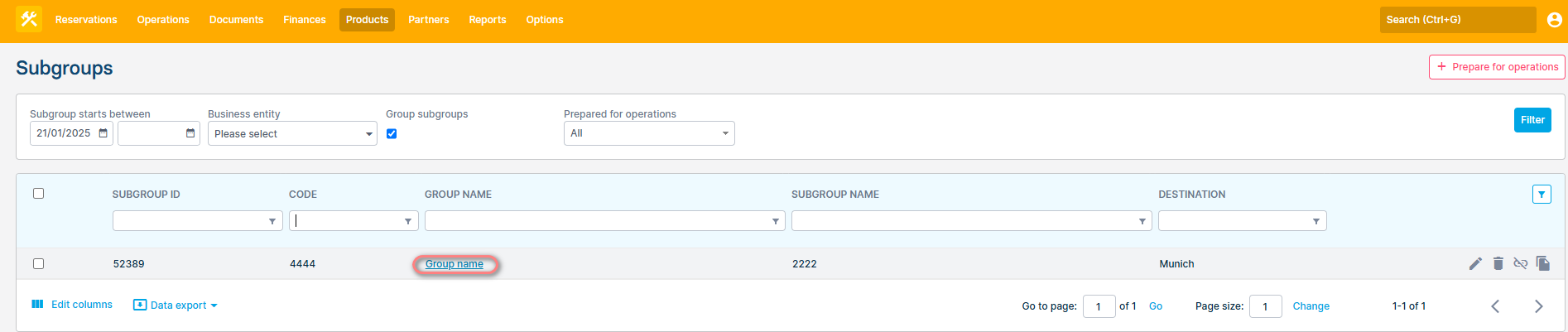This screenshot has width=1568, height=332.
Task: Open the Finances menu
Action: tap(304, 20)
